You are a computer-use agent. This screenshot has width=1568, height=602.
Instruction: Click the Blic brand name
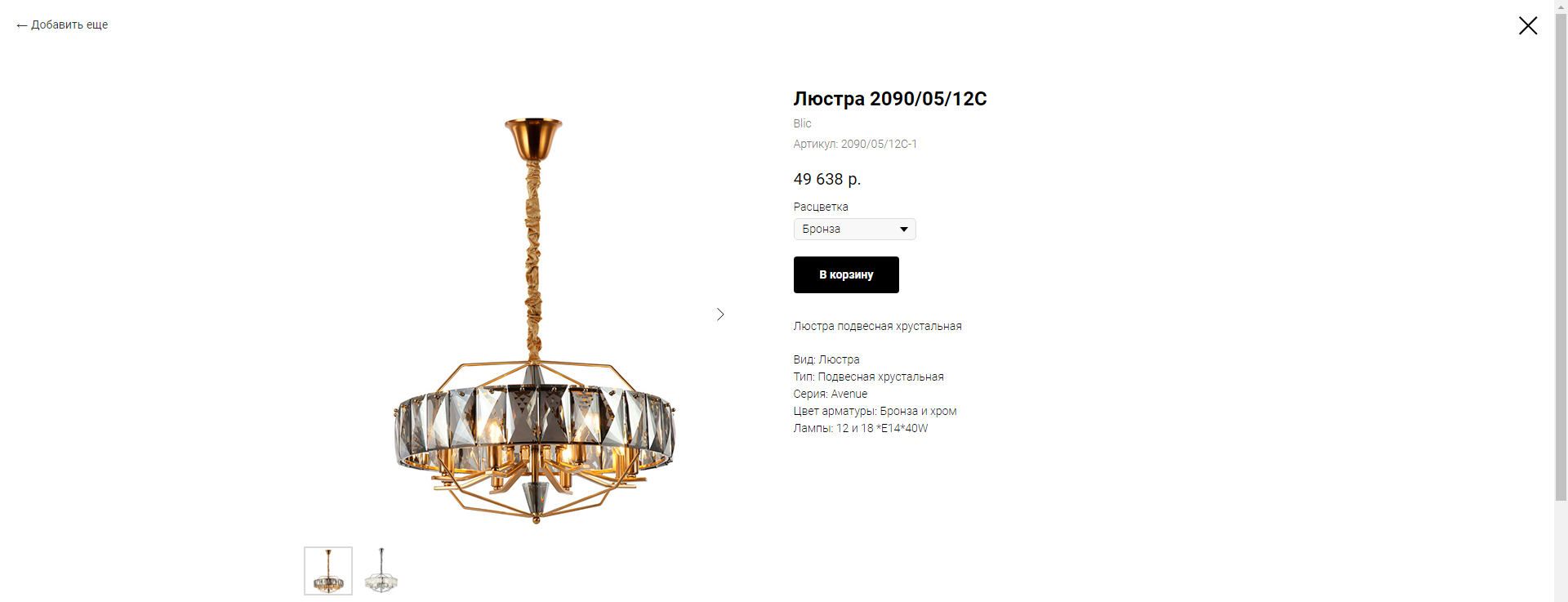[x=802, y=123]
